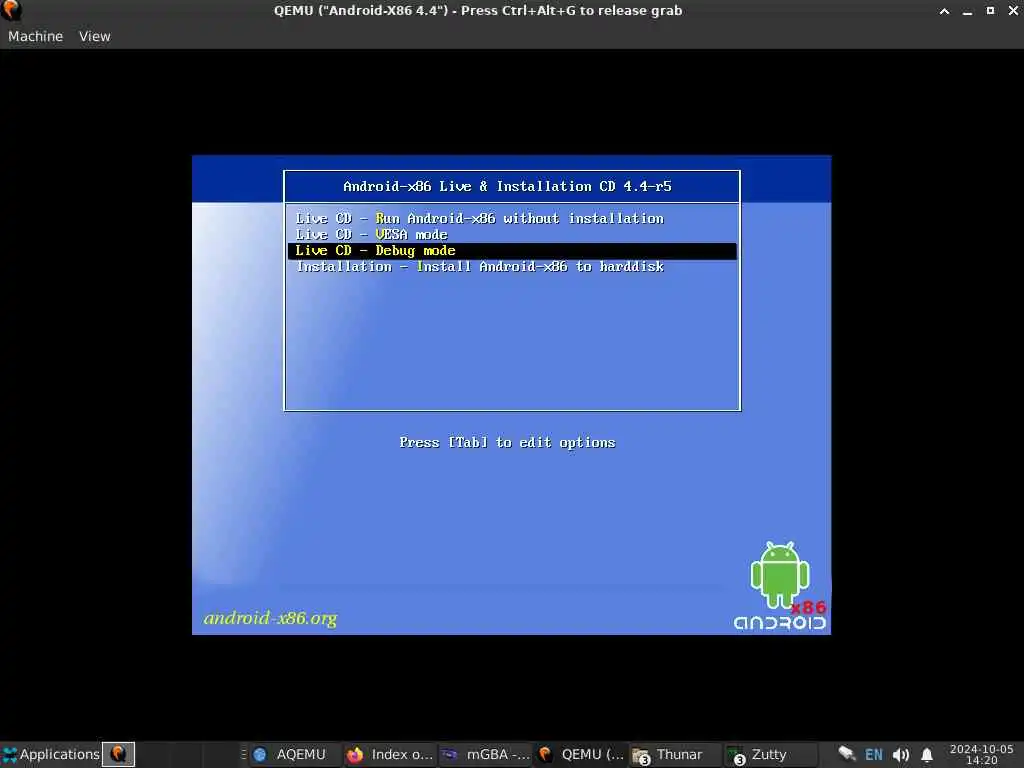Open the Applications menu in taskbar
Image resolution: width=1024 pixels, height=768 pixels.
point(51,754)
